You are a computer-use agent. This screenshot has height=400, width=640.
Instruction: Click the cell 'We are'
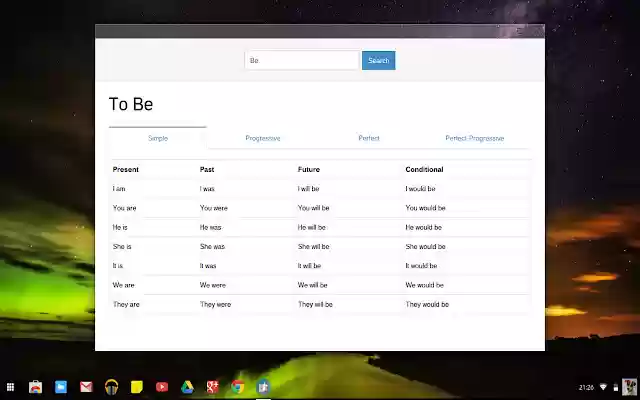(123, 285)
